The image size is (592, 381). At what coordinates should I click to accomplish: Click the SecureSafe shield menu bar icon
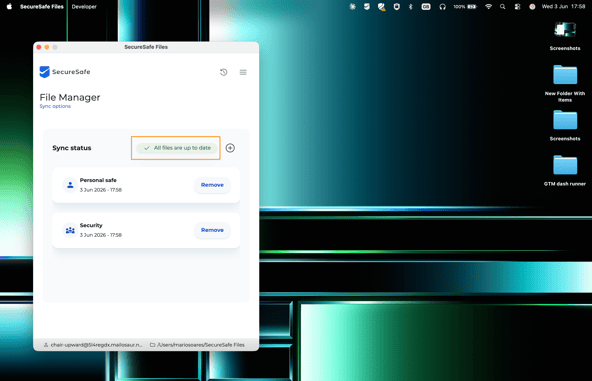(367, 6)
